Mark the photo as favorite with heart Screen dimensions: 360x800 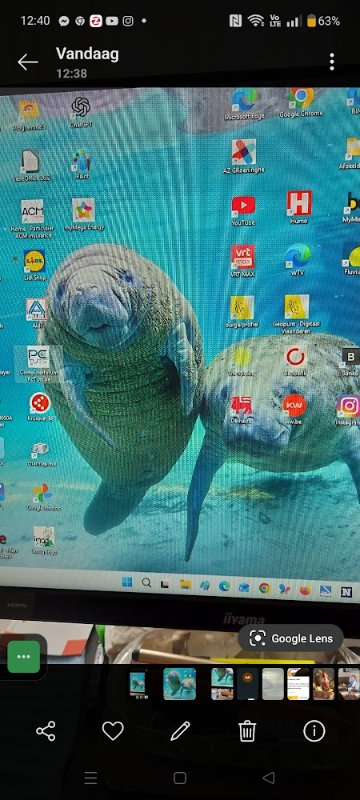(x=113, y=732)
